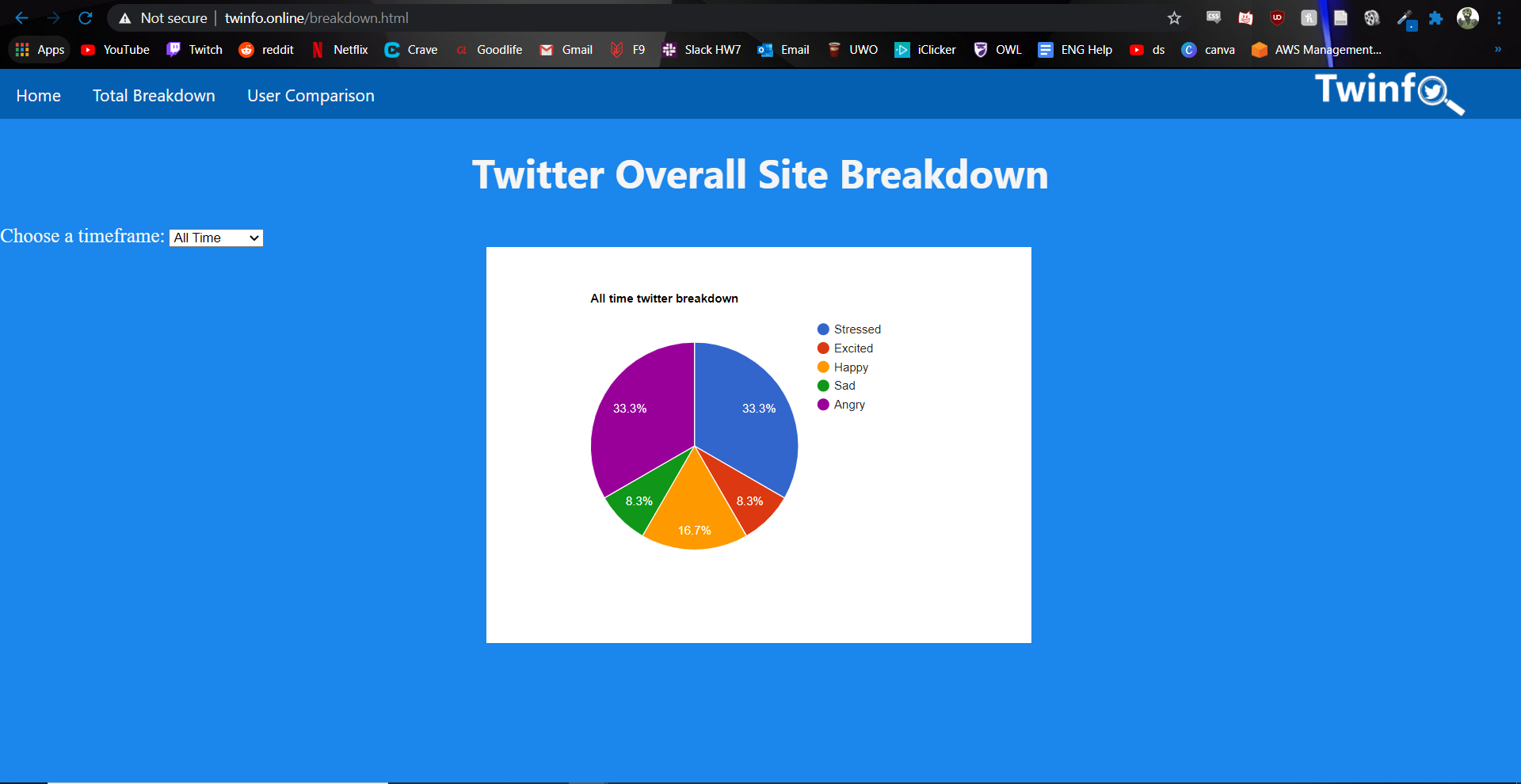Open the Apps bookmark shortcut
This screenshot has width=1521, height=784.
(40, 49)
